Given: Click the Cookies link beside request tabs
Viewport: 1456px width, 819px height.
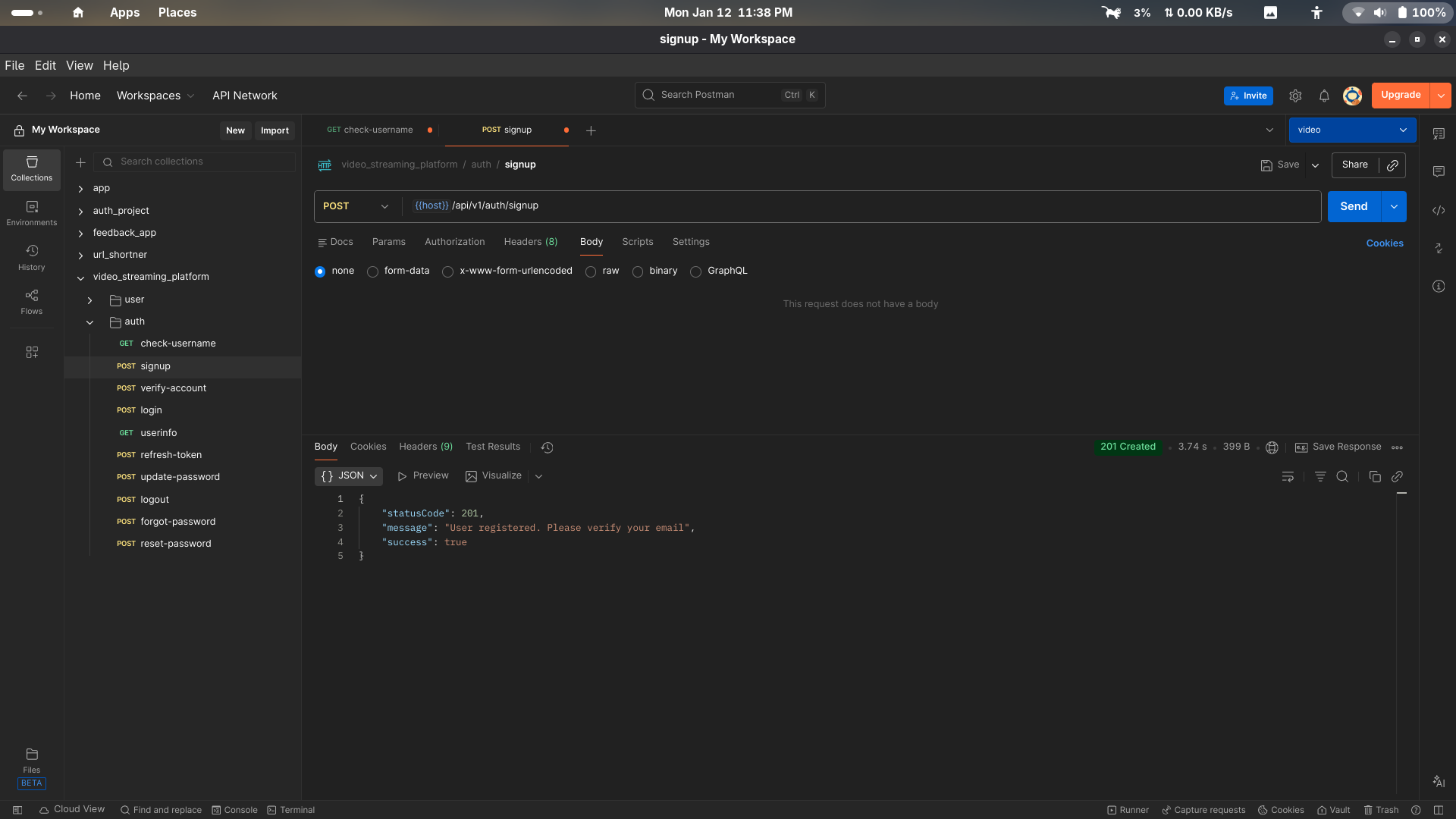Looking at the screenshot, I should coord(1384,243).
